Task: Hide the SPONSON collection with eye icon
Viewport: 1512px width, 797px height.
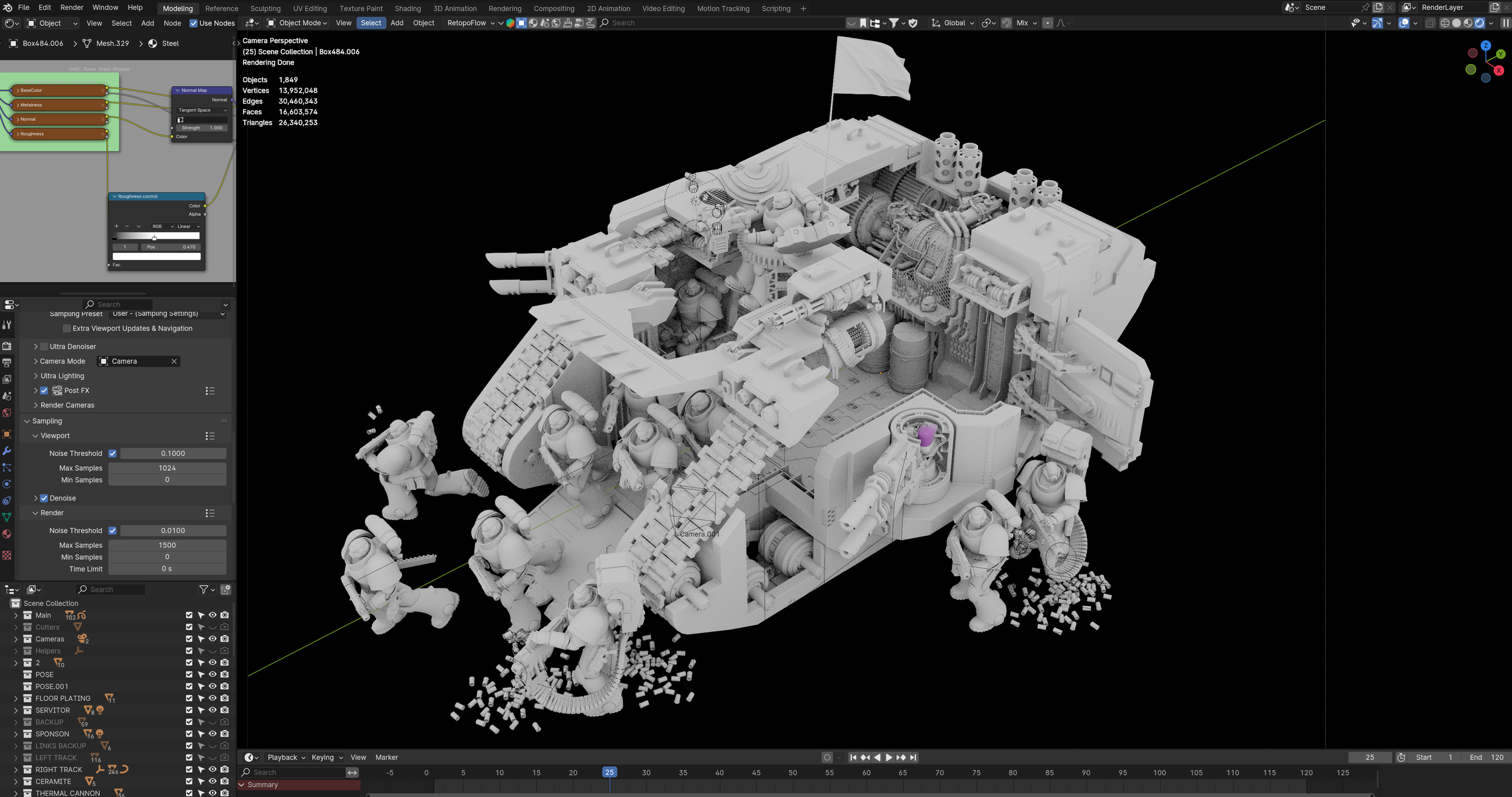Action: pyautogui.click(x=212, y=734)
